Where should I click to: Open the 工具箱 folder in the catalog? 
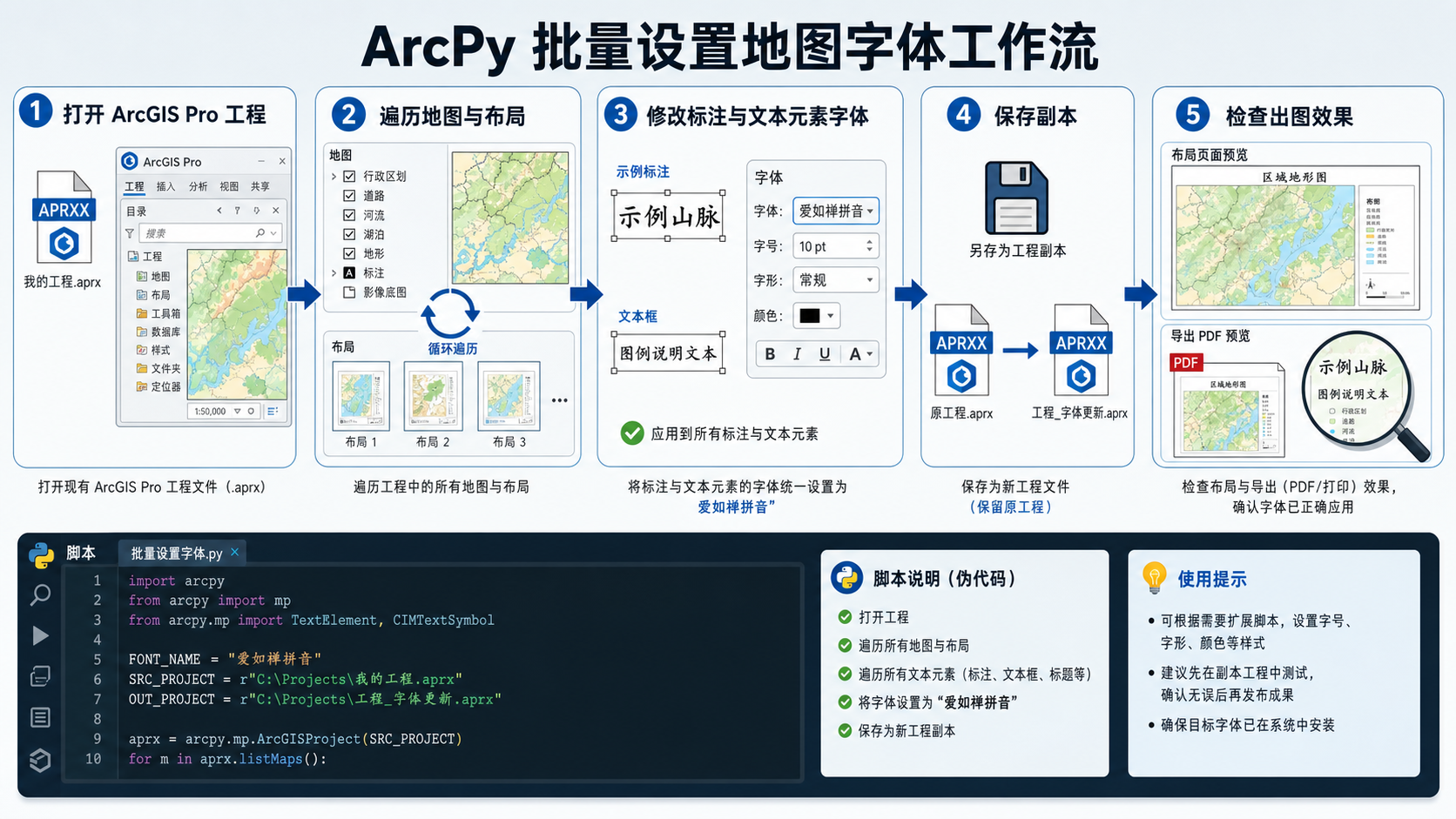click(158, 313)
